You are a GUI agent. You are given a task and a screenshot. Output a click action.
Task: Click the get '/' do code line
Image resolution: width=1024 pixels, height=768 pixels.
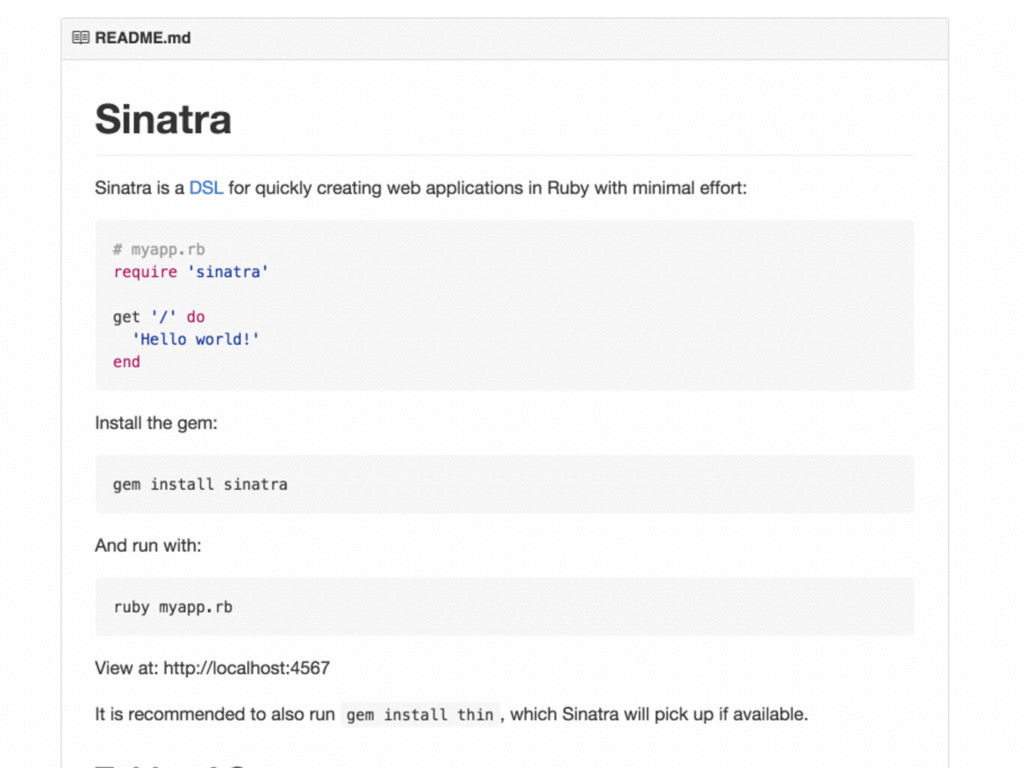[159, 317]
